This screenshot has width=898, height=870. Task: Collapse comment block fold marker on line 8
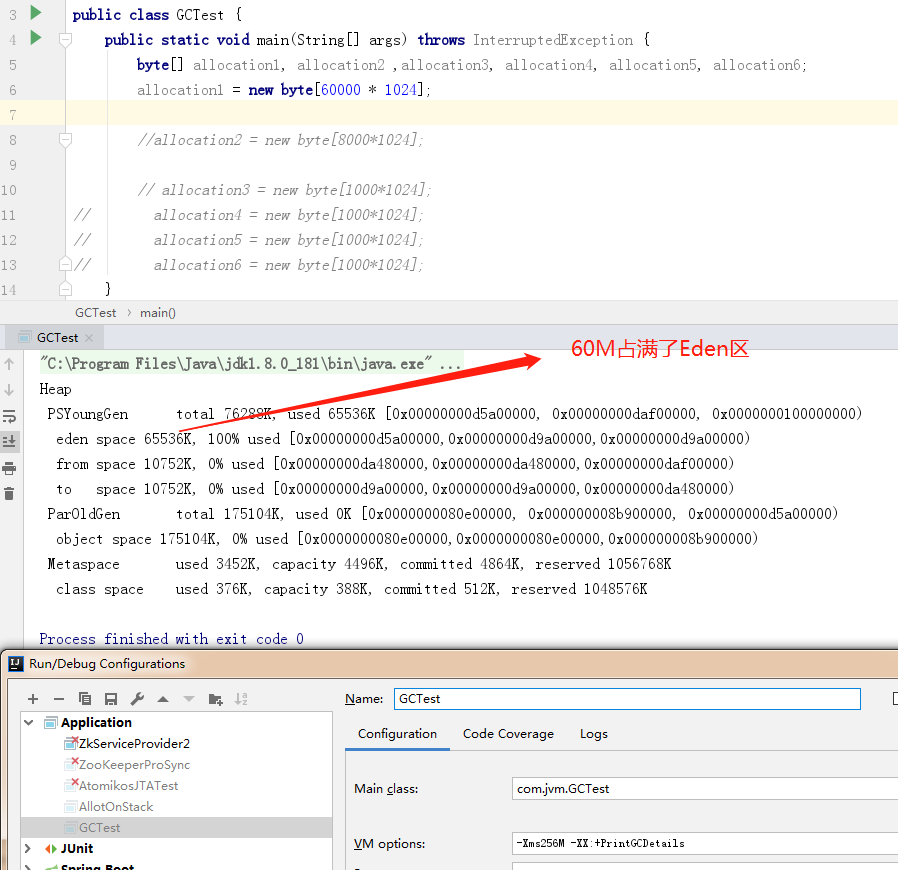coord(66,139)
